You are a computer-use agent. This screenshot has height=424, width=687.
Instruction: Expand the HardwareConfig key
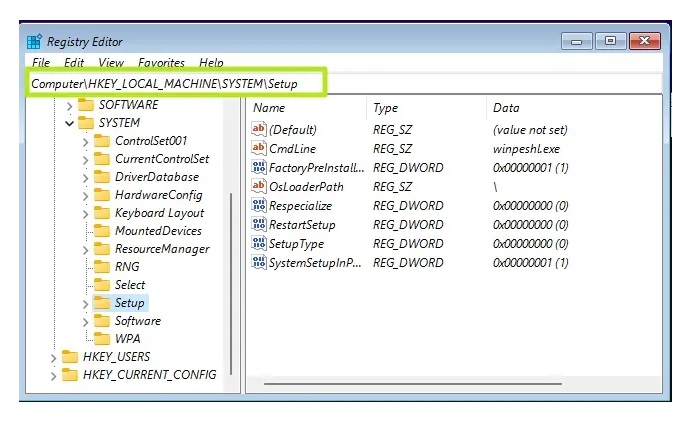85,196
